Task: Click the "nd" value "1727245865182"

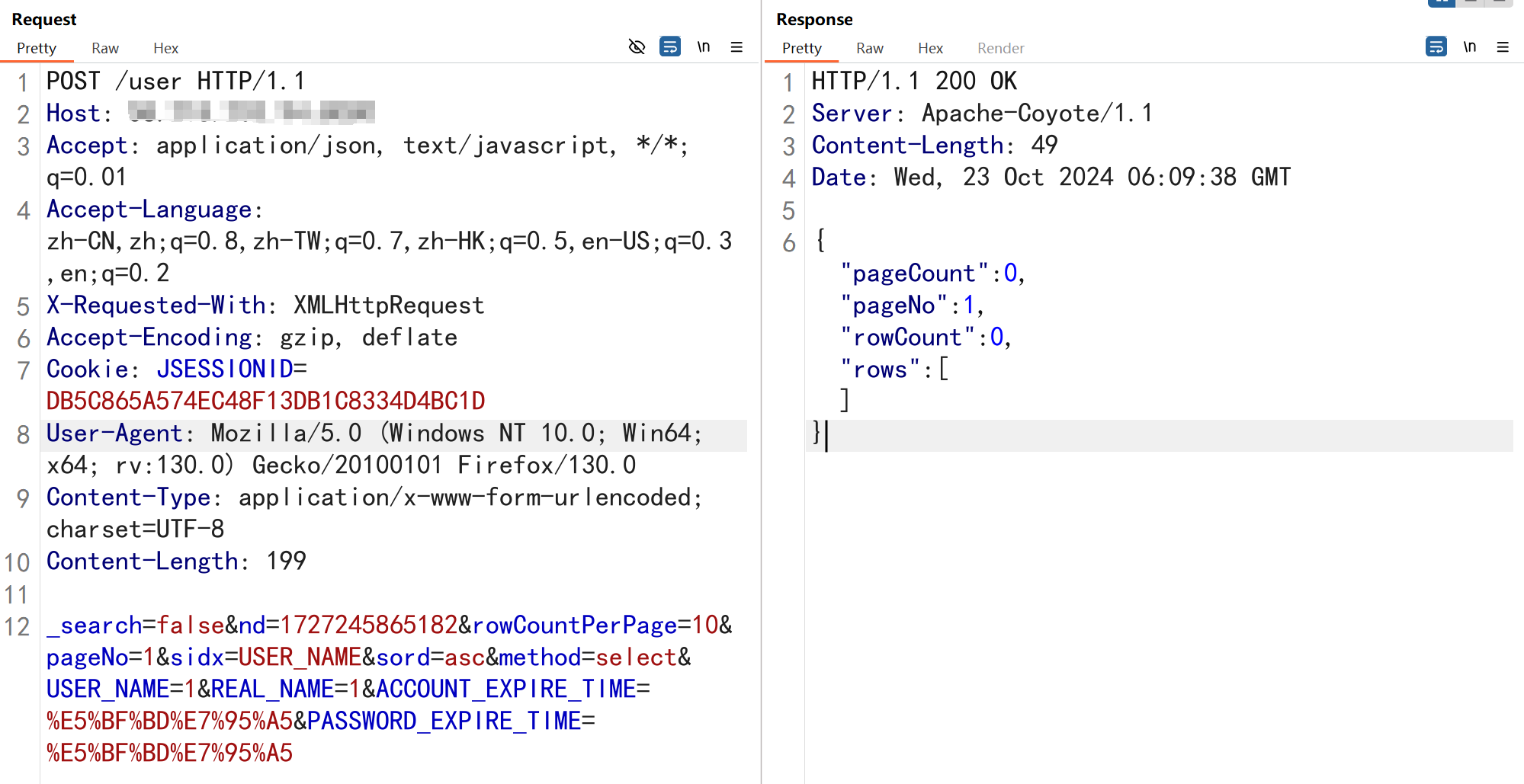Action: coord(369,625)
